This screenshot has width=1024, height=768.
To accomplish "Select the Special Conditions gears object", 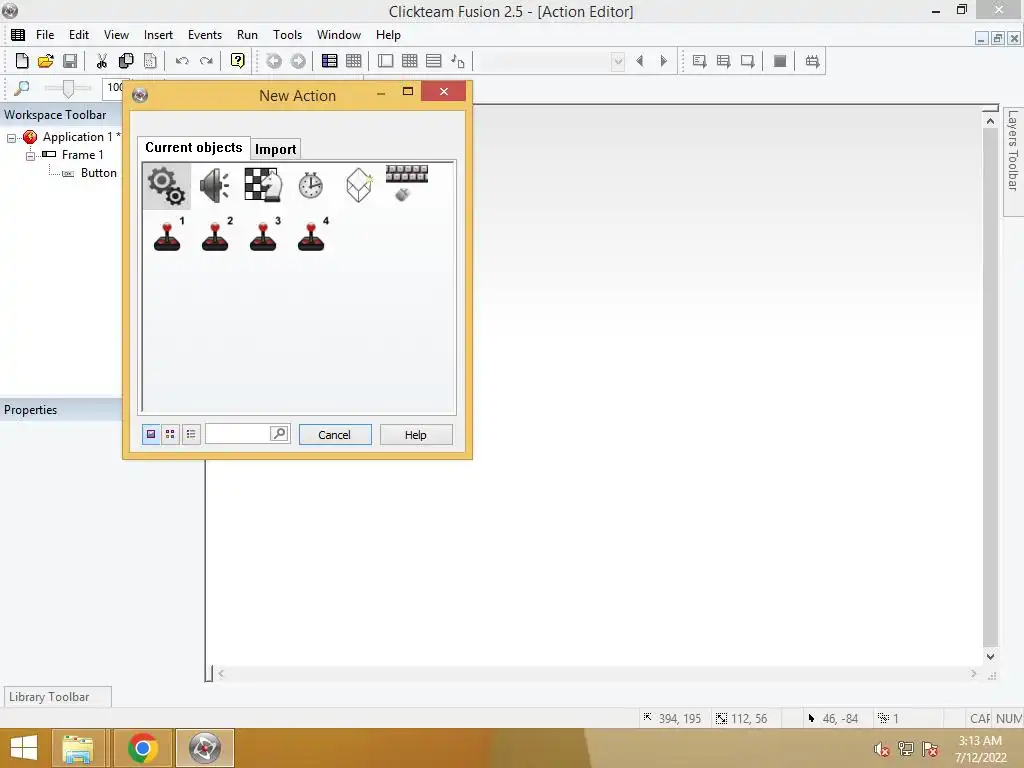I will click(x=167, y=186).
